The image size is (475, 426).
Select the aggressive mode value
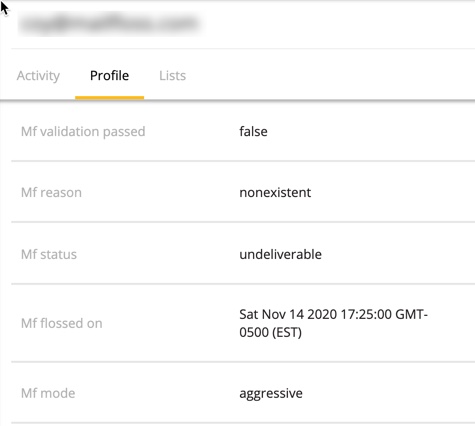click(x=271, y=394)
